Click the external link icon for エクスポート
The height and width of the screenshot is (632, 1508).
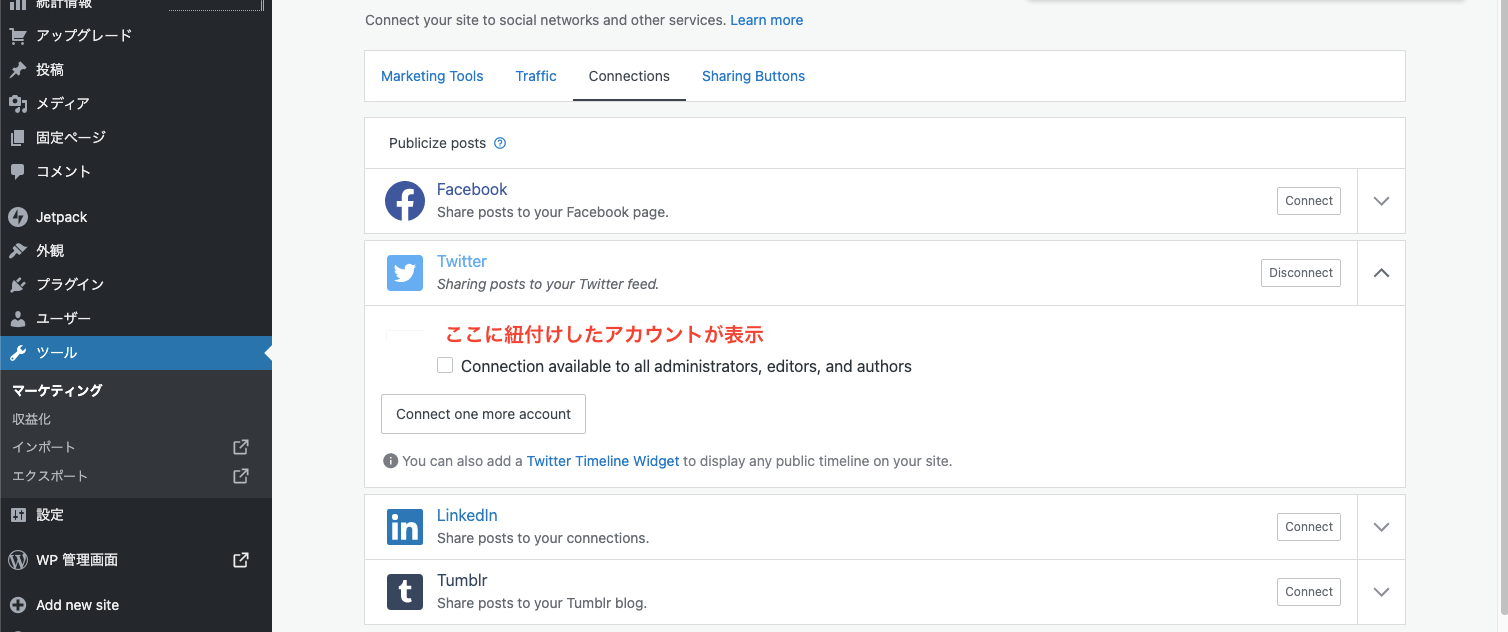click(x=241, y=476)
